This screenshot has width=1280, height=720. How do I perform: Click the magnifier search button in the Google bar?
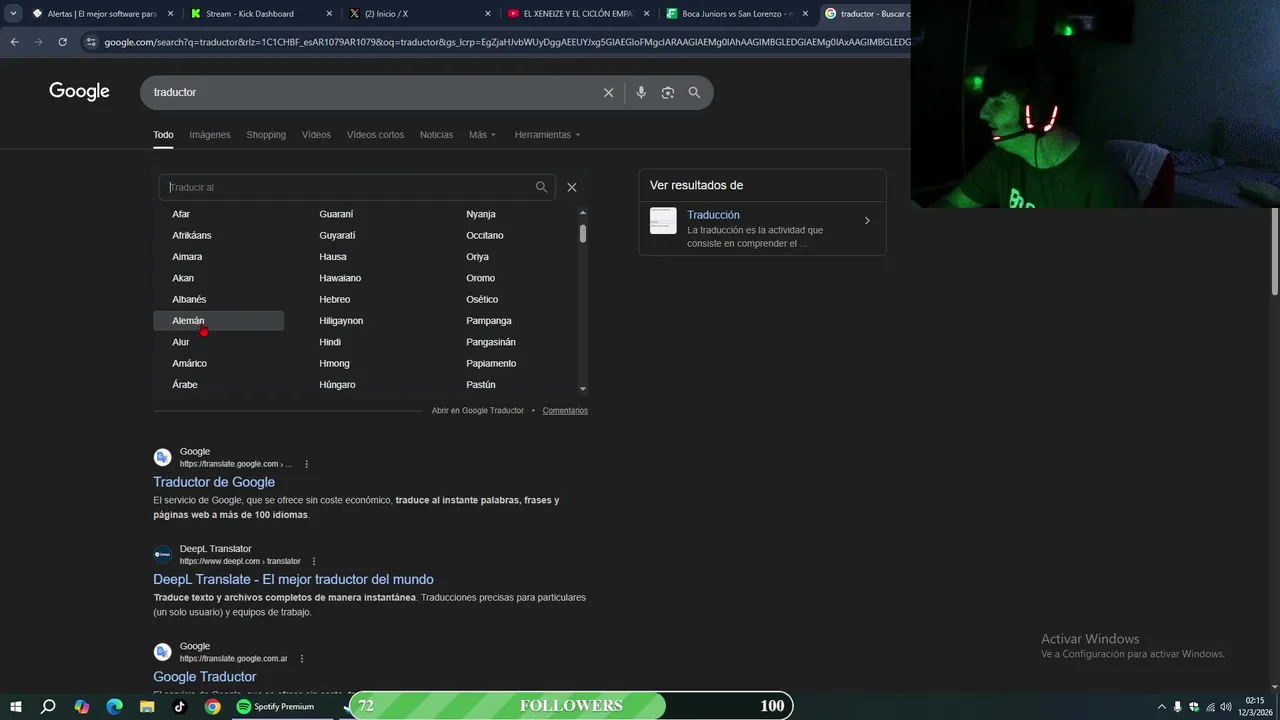694,92
